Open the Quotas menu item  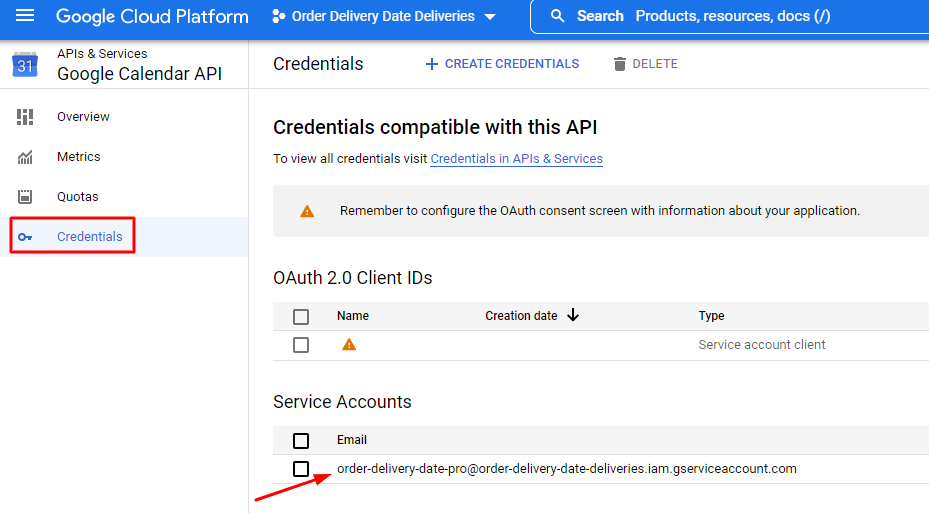[x=78, y=197]
